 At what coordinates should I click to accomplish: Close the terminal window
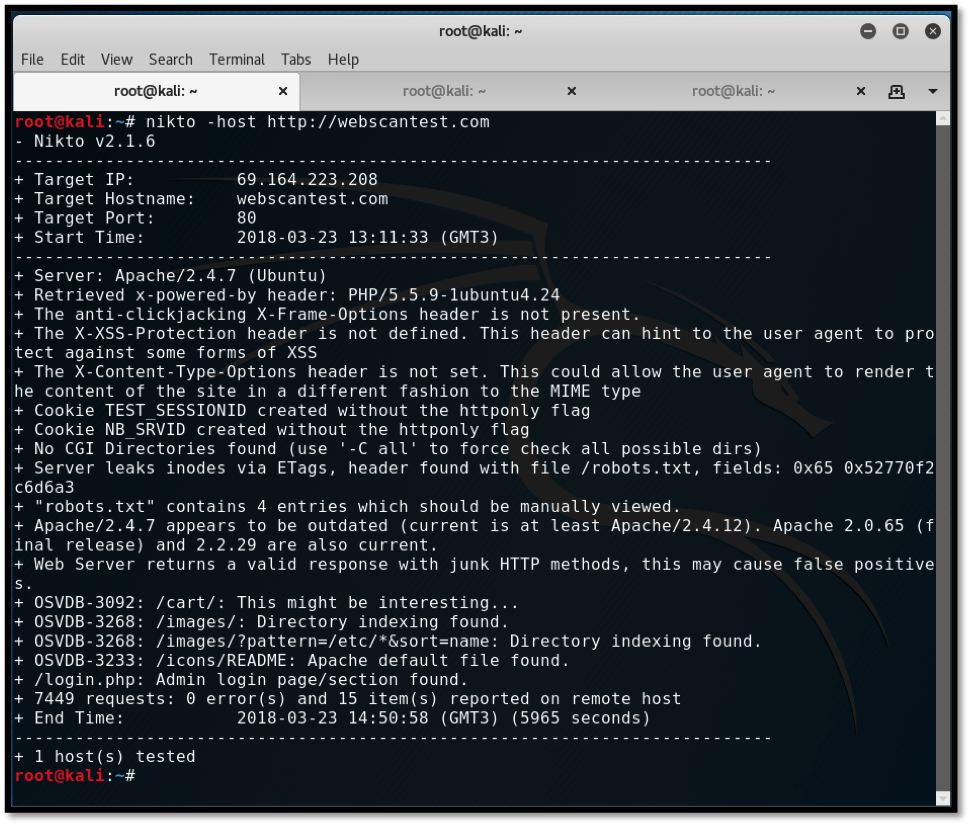click(933, 31)
